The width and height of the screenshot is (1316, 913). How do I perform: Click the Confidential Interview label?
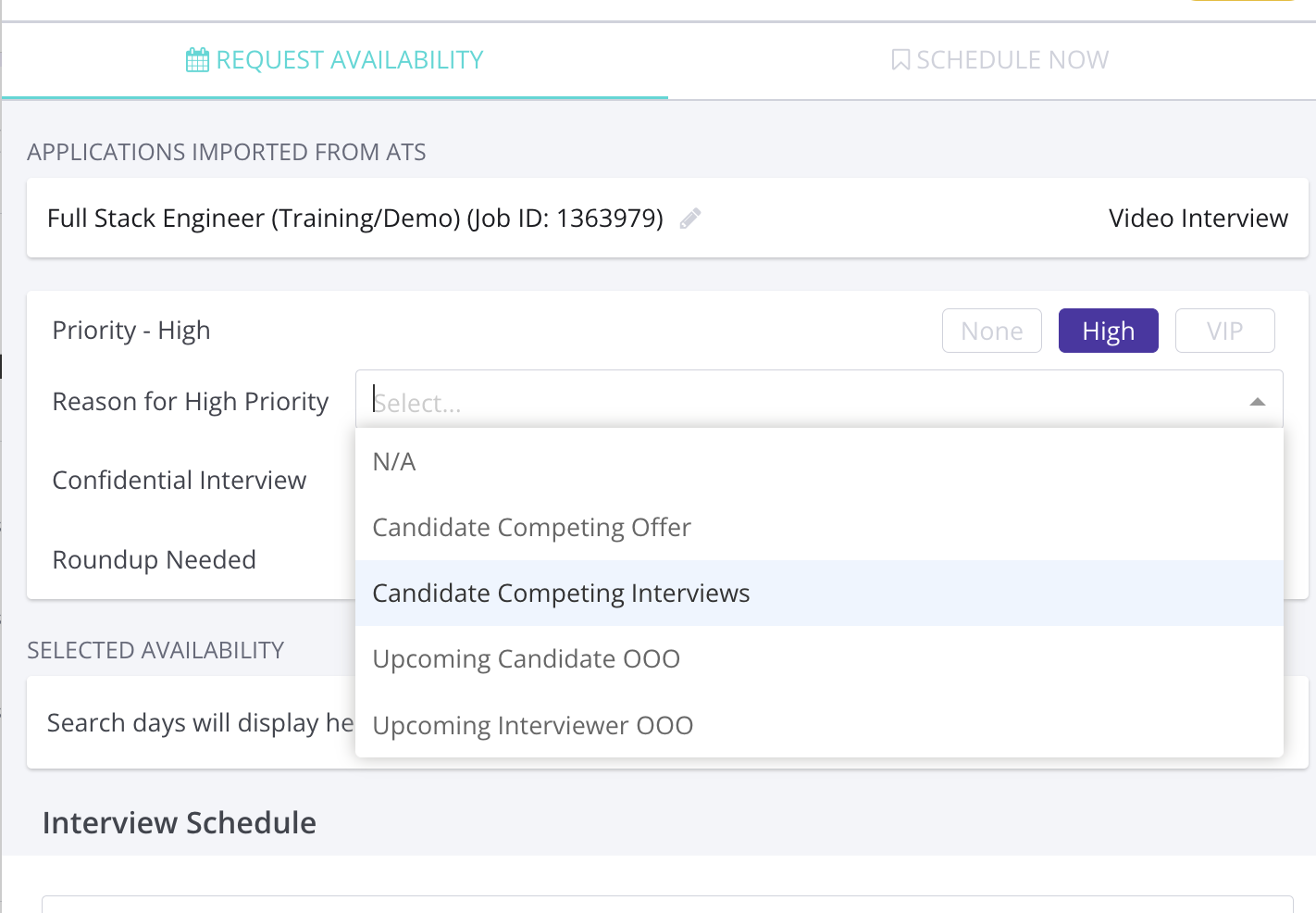(x=179, y=480)
